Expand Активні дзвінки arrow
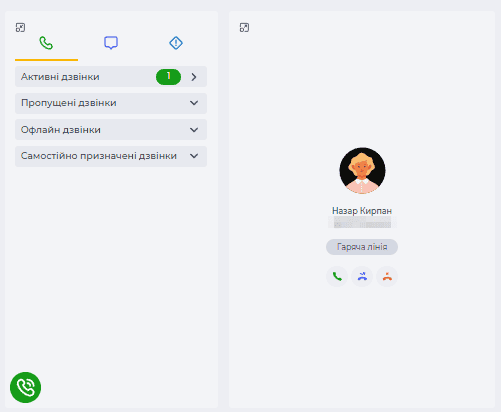 [x=194, y=77]
